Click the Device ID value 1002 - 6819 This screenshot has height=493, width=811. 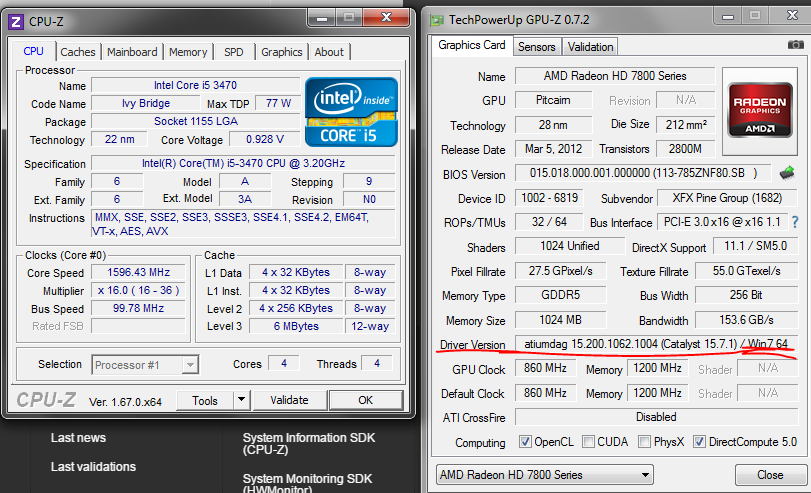coord(549,198)
